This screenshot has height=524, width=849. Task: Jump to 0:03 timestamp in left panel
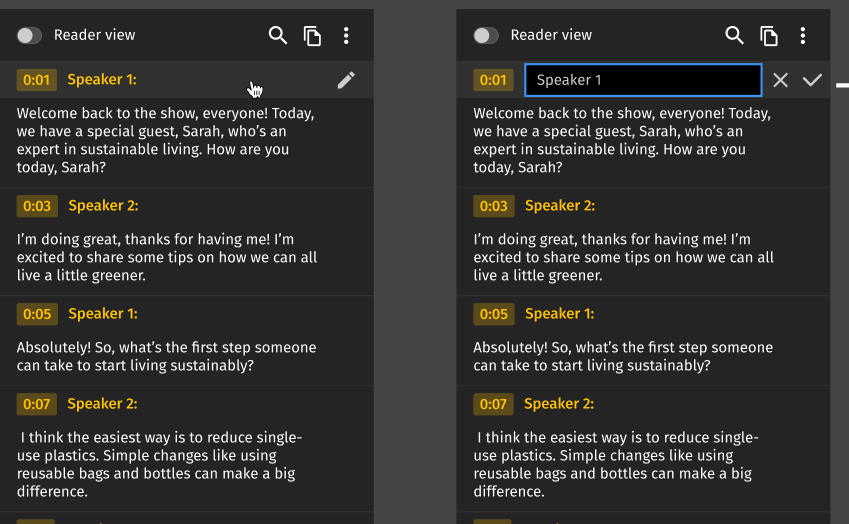[37, 206]
